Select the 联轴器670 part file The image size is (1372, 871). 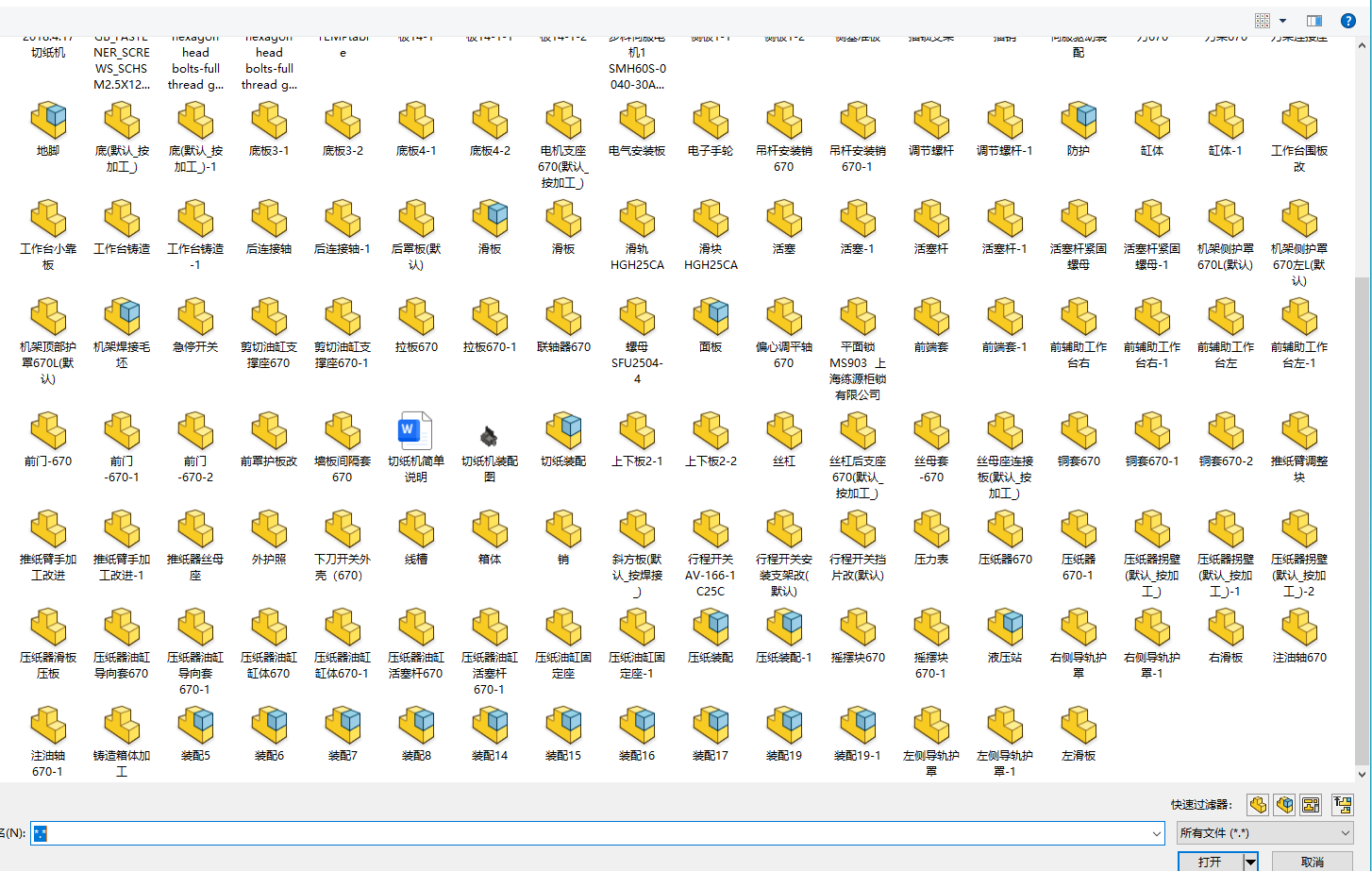(x=563, y=327)
